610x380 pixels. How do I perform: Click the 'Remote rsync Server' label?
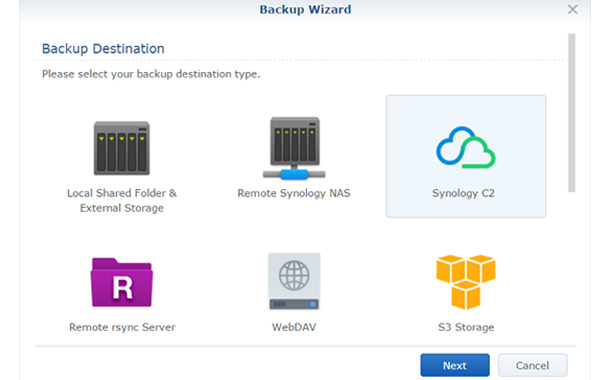122,327
